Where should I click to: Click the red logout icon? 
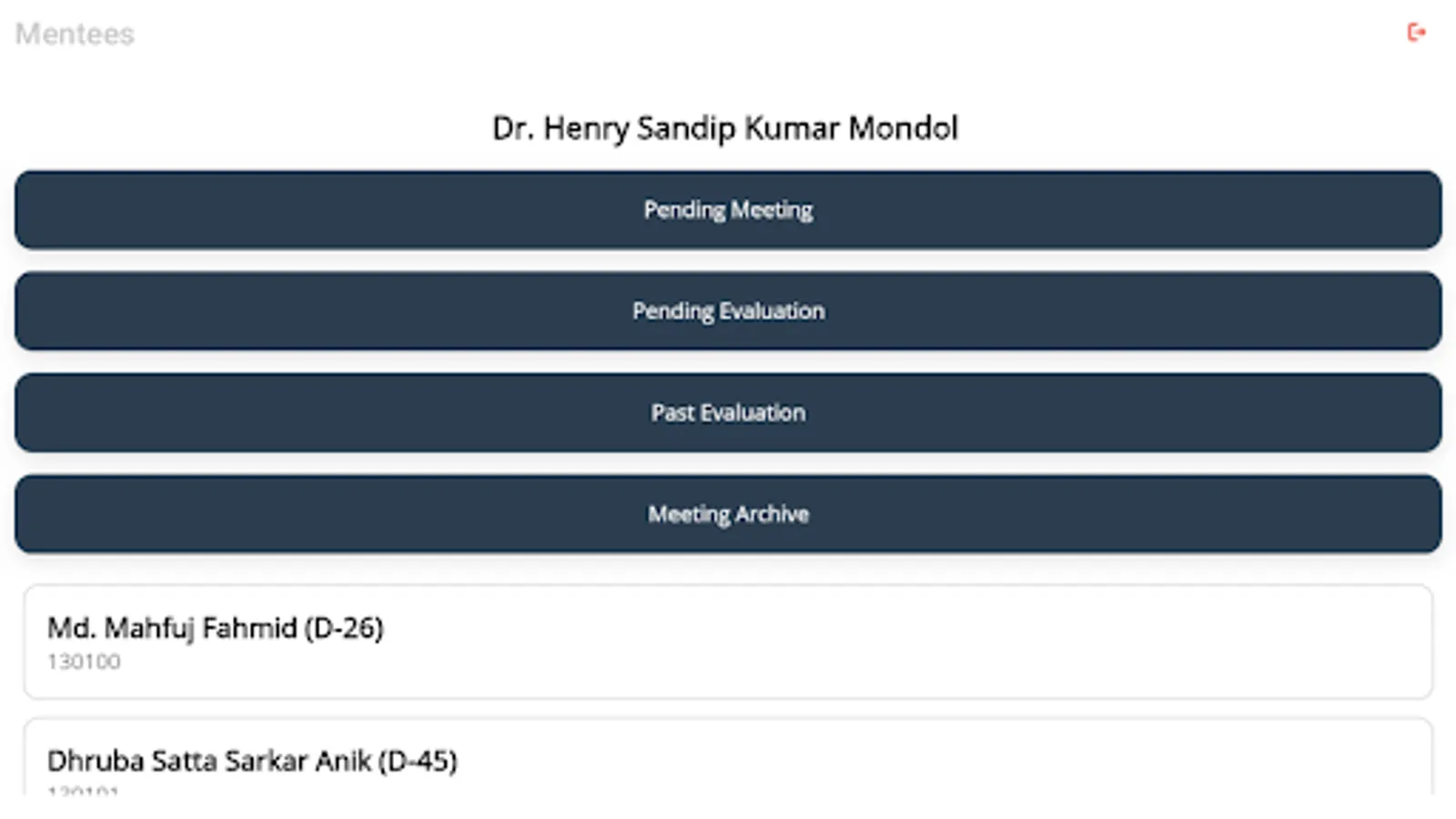pyautogui.click(x=1416, y=33)
